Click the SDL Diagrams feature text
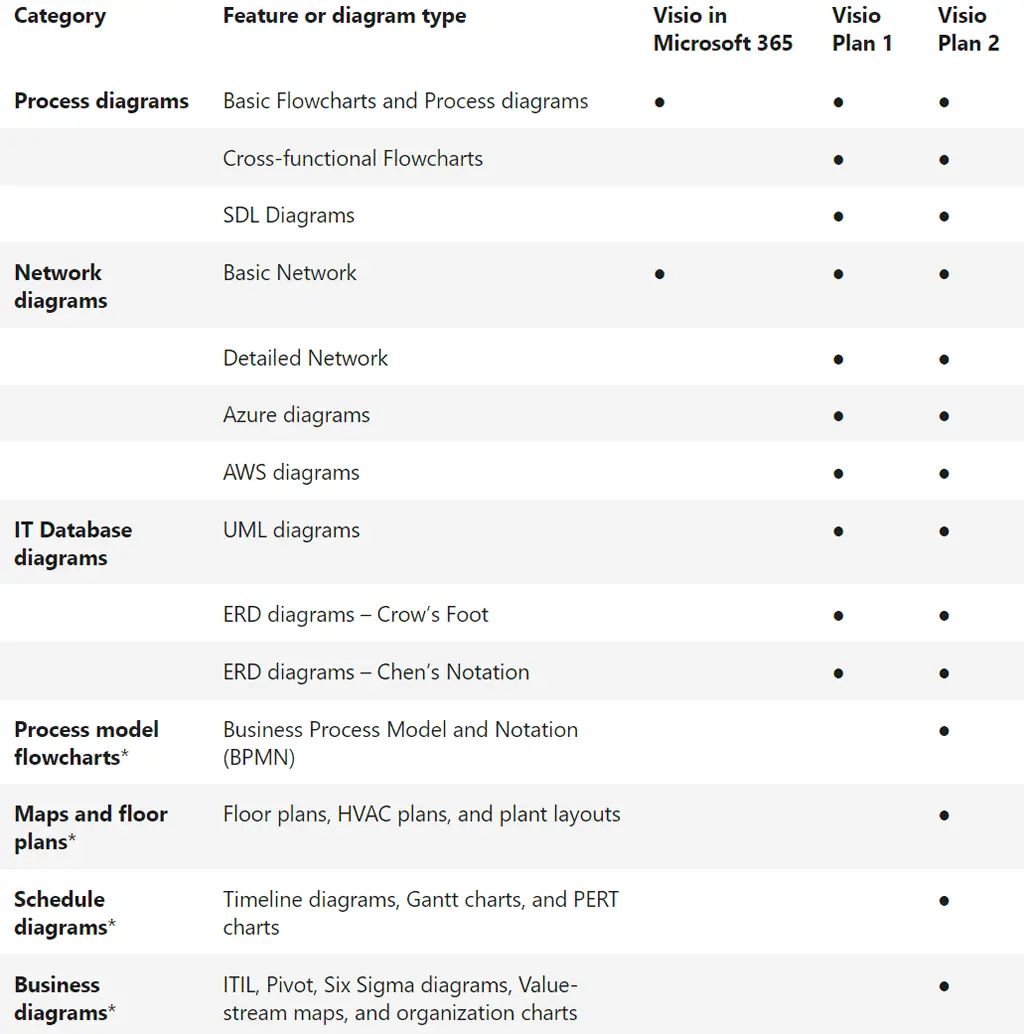Screen dimensions: 1024x1034 coord(288,215)
